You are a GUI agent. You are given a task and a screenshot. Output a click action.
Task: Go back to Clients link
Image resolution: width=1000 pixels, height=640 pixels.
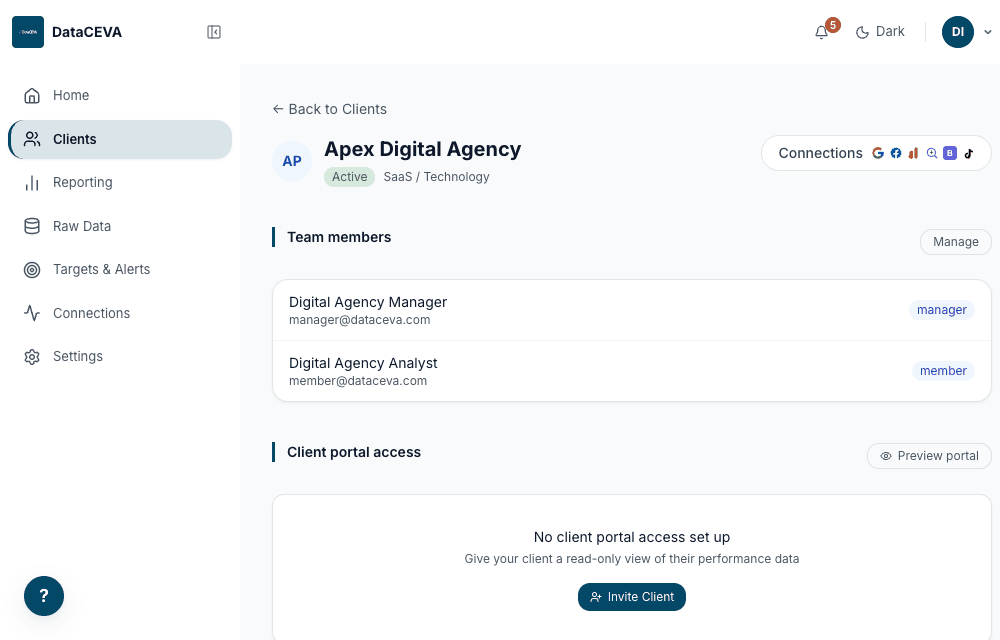coord(330,109)
